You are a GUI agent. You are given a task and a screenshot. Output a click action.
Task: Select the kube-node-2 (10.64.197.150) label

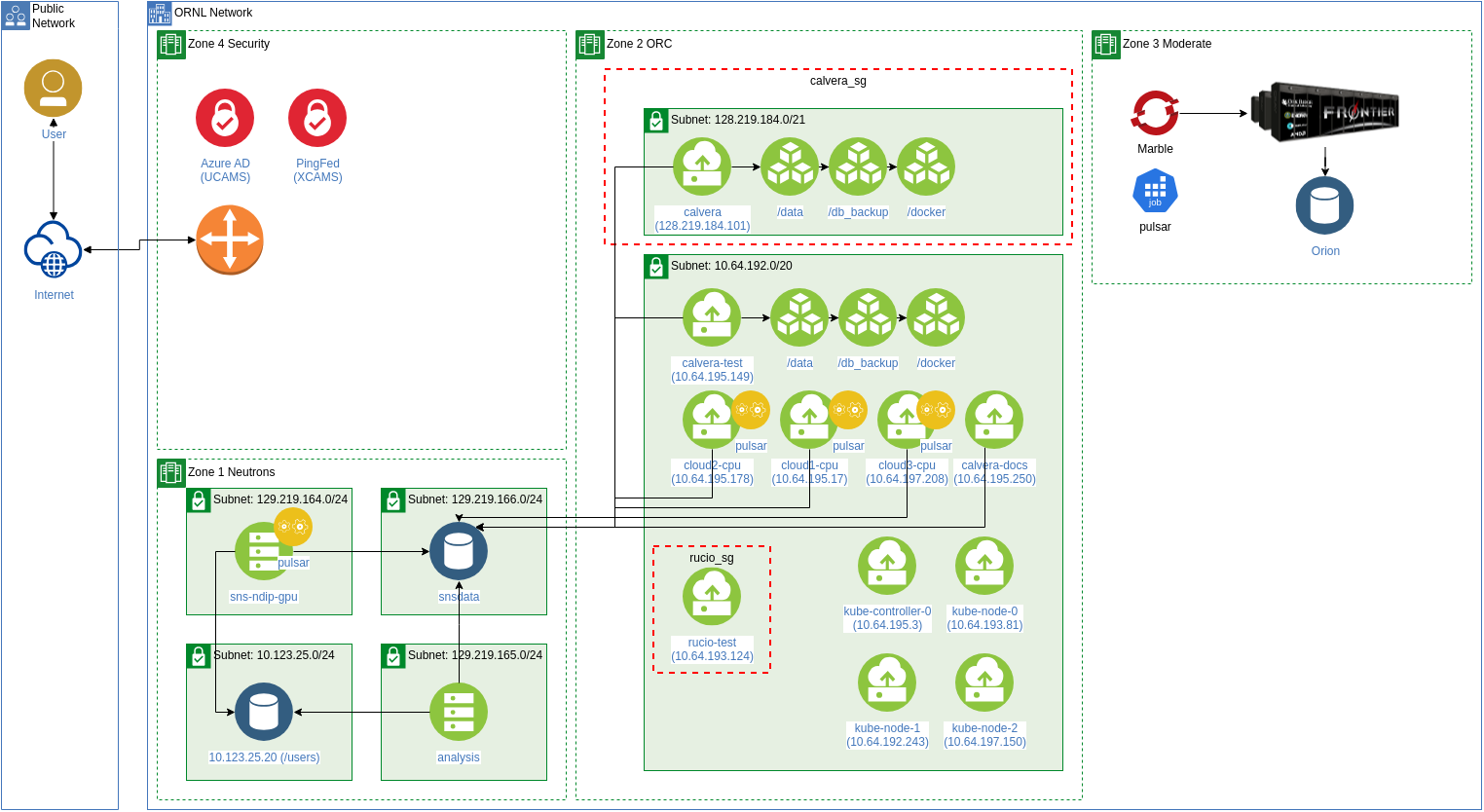coord(984,735)
